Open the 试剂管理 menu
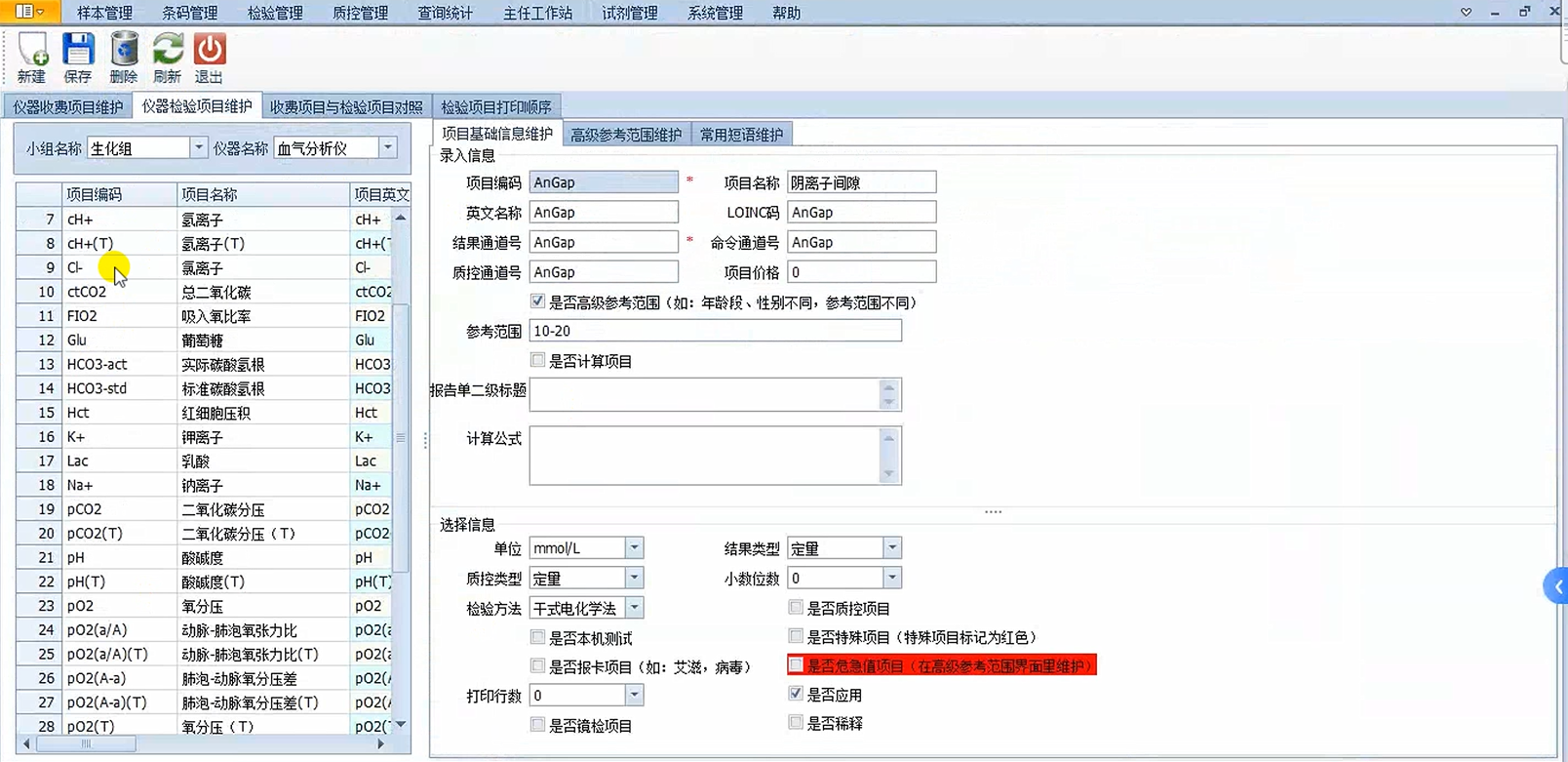Viewport: 1568px width, 762px height. click(630, 13)
